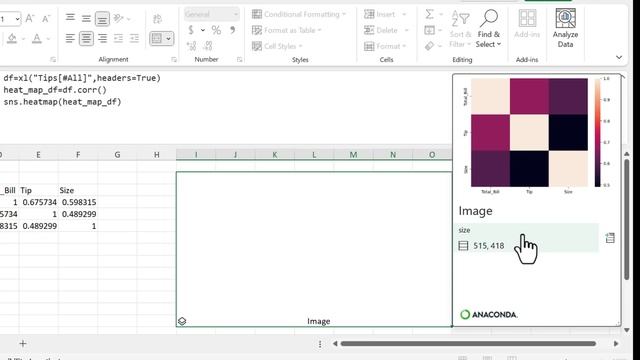Open Alignment settings dialog launcher
The image size is (640, 360).
click(x=174, y=60)
